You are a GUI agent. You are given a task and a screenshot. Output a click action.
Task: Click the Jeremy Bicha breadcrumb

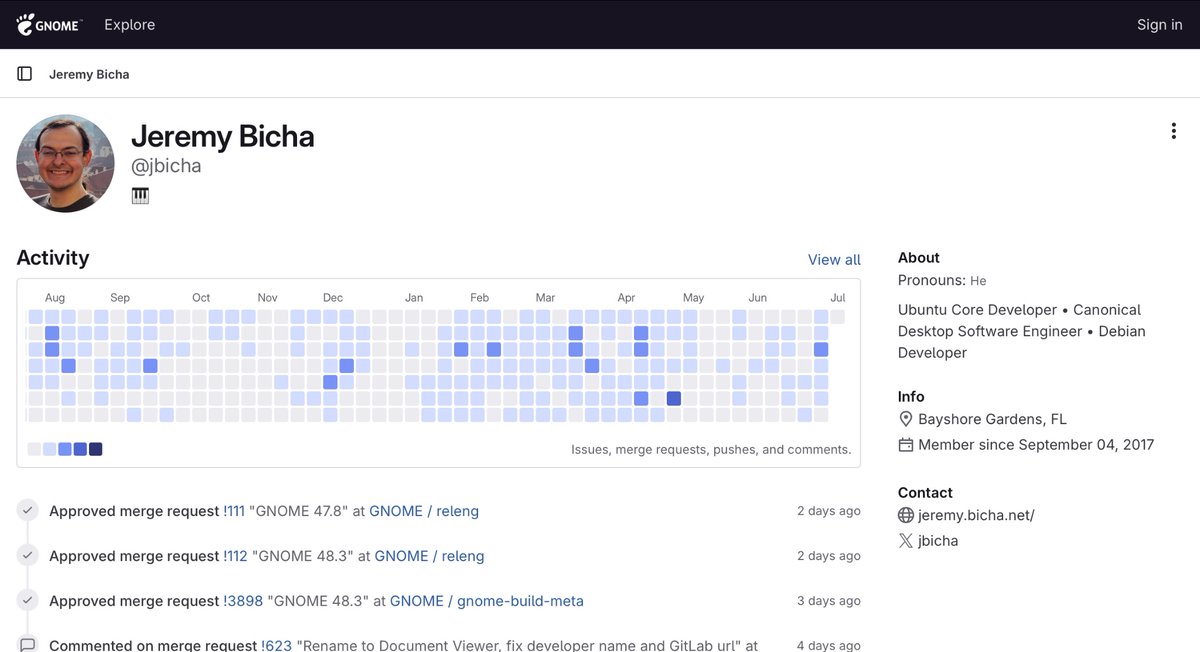tap(89, 74)
